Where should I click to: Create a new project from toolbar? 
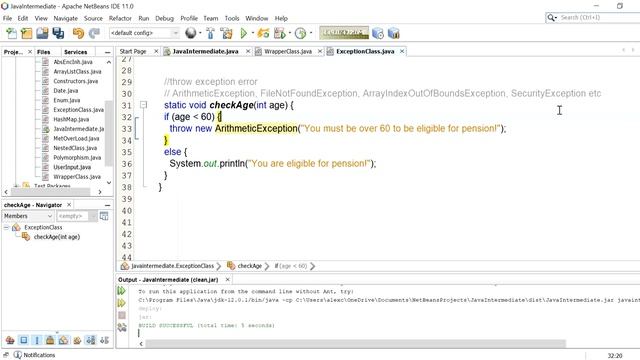[x=27, y=33]
